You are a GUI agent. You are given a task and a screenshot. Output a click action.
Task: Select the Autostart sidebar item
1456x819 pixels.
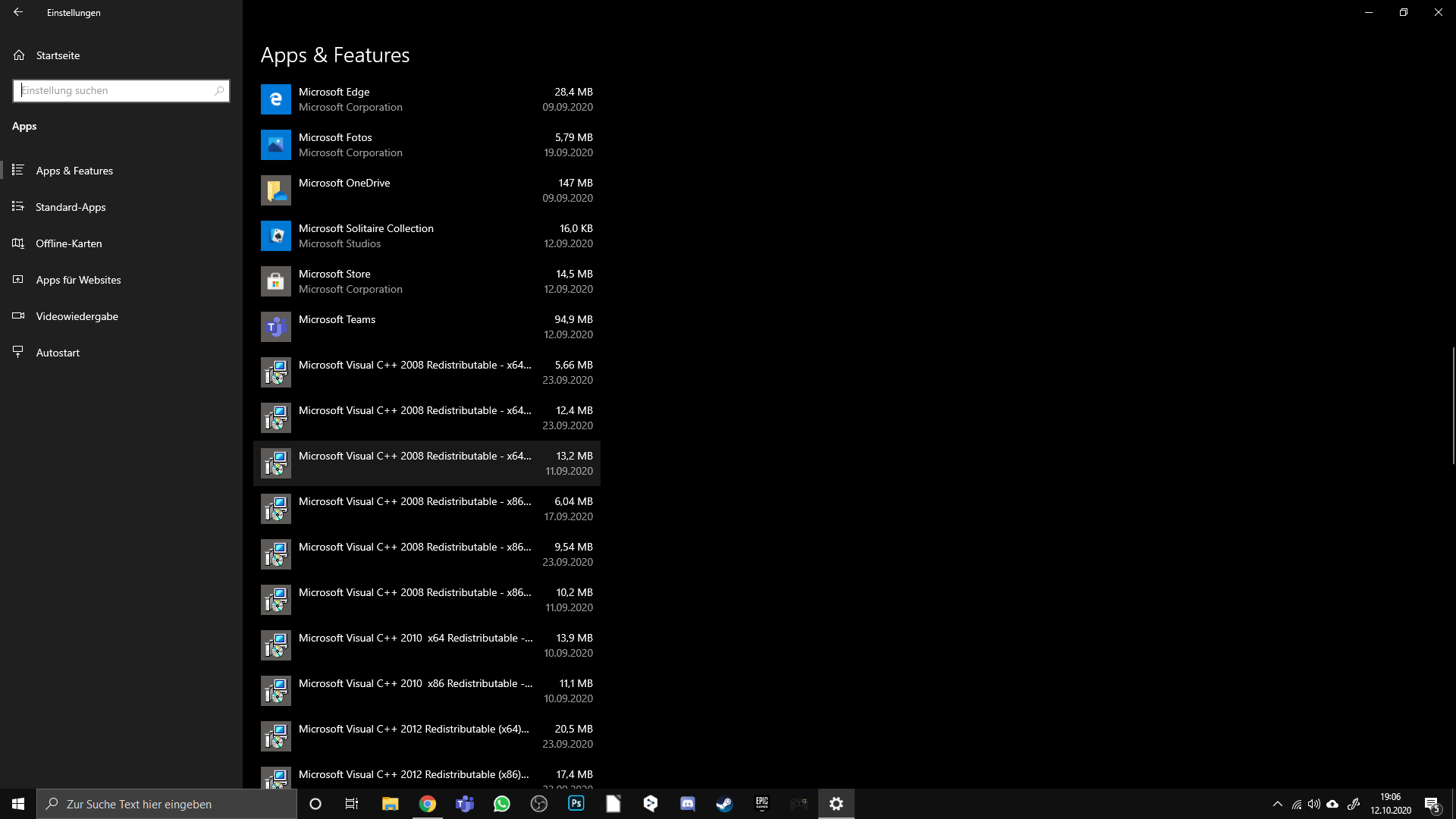click(x=58, y=353)
